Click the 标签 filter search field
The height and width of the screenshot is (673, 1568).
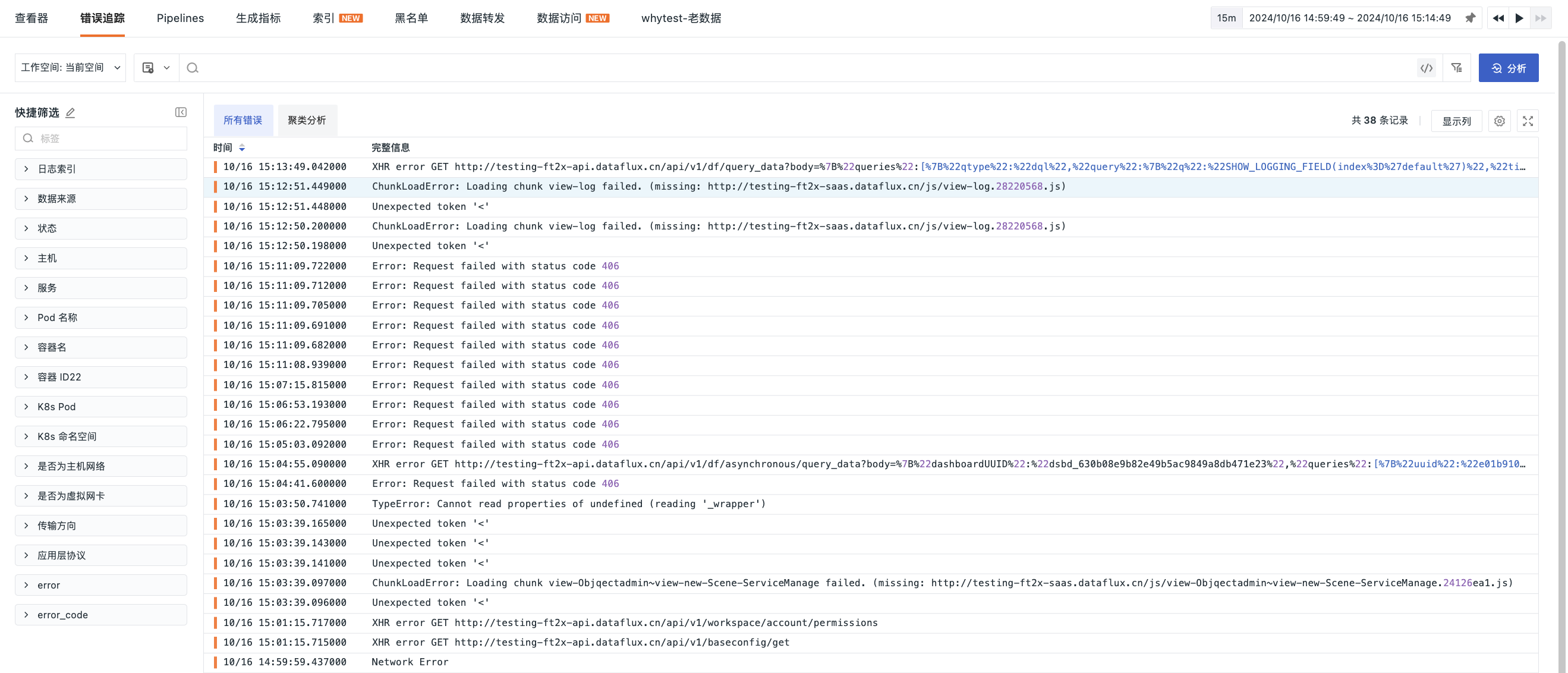[x=109, y=139]
